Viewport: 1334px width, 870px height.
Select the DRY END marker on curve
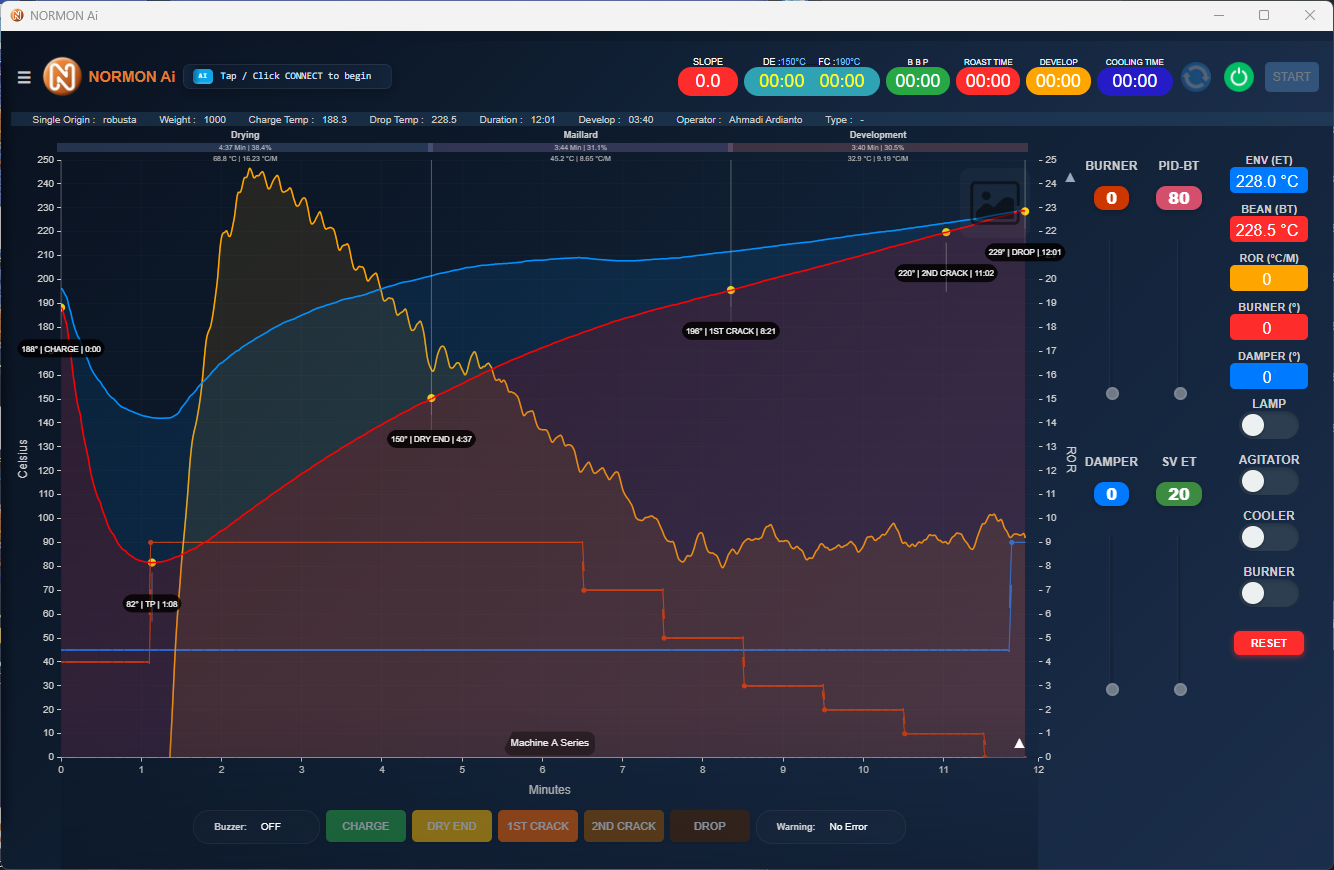tap(431, 398)
